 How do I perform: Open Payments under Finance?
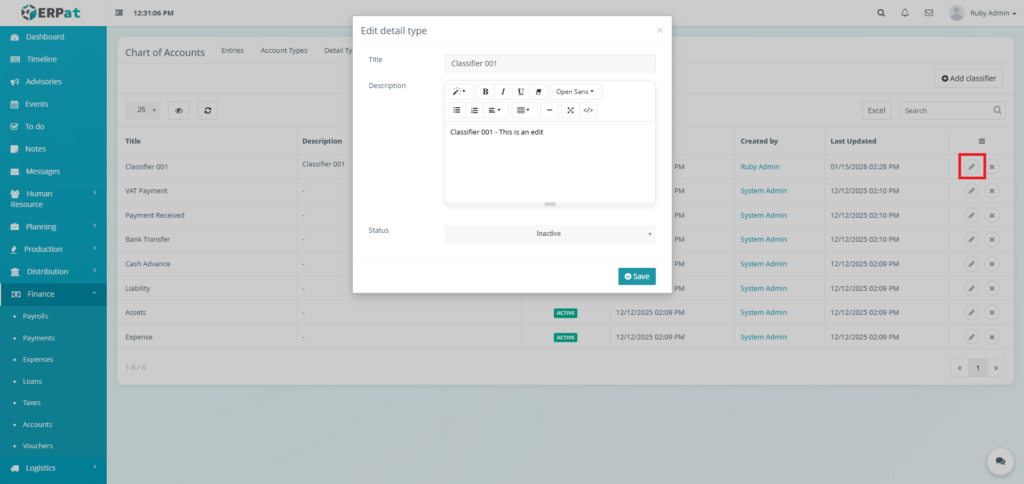39,338
